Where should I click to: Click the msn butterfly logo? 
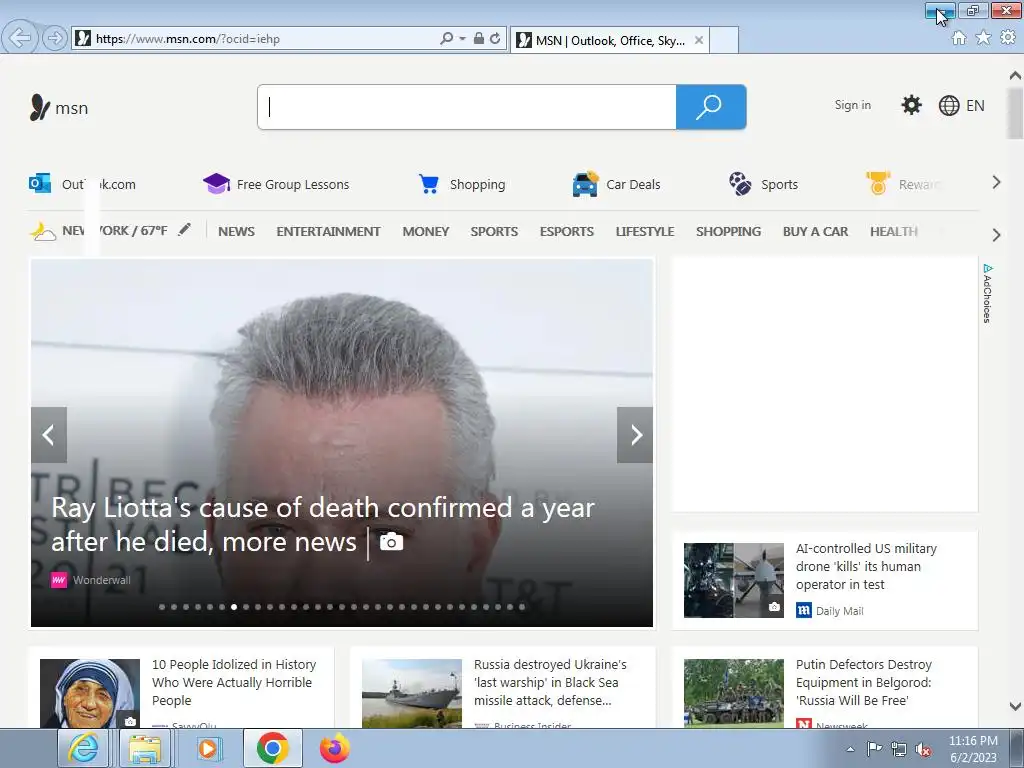click(x=59, y=108)
